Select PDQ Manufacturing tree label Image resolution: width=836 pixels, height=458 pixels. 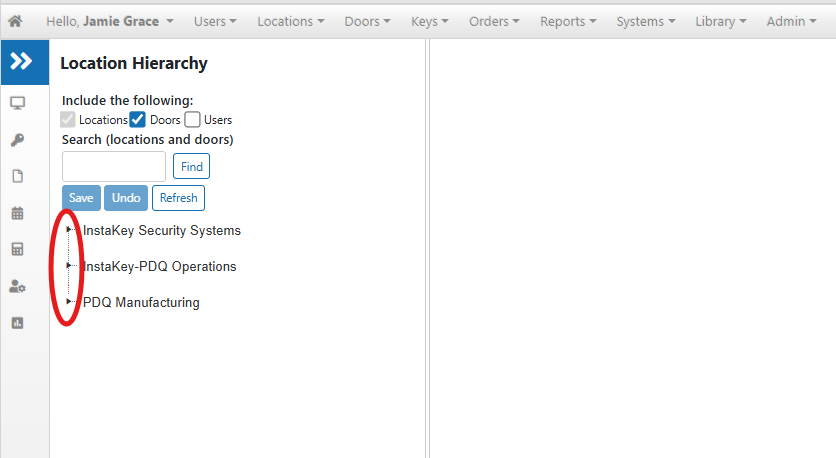(x=141, y=302)
